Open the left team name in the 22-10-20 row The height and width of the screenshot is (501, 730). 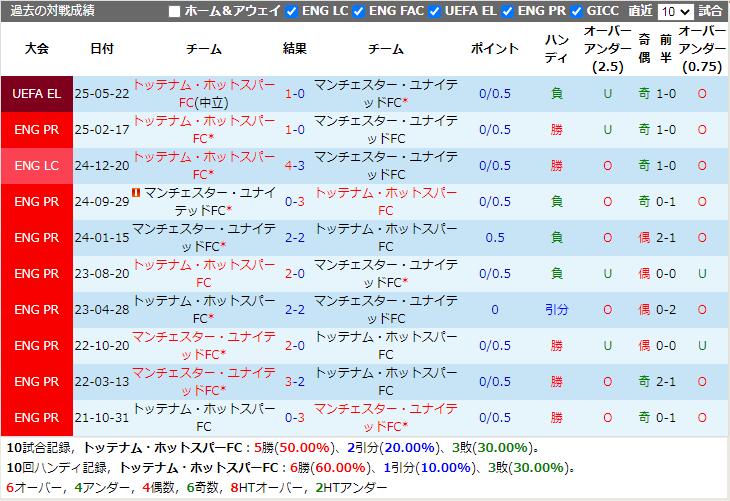pos(204,345)
